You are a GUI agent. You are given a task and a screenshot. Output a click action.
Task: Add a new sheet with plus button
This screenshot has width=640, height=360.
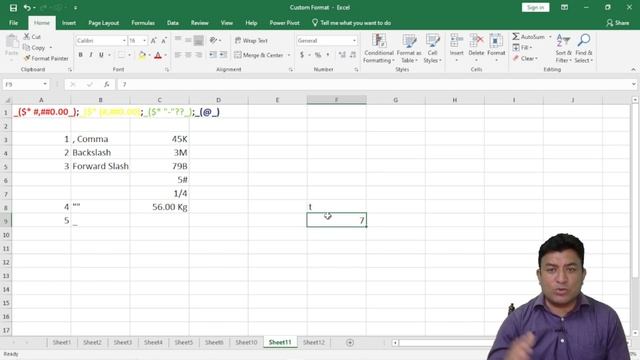350,343
